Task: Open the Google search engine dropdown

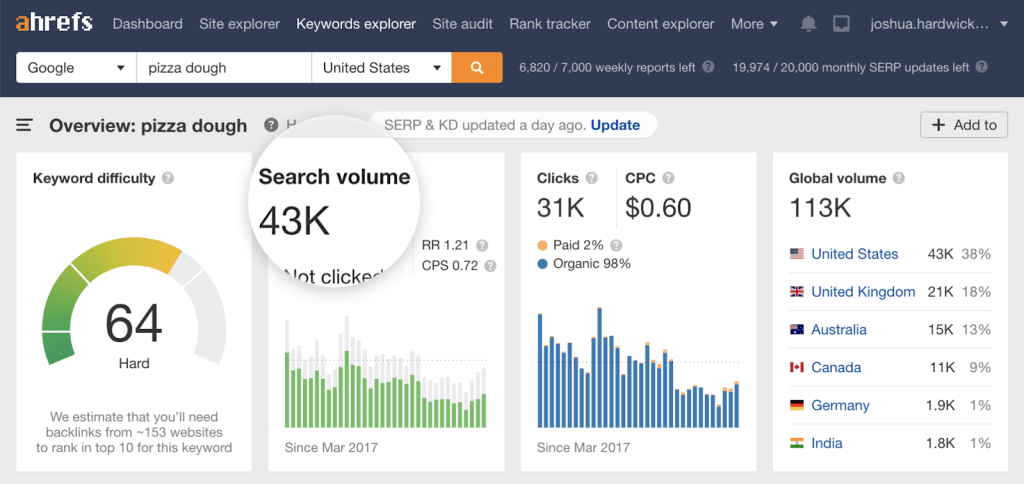Action: coord(76,68)
